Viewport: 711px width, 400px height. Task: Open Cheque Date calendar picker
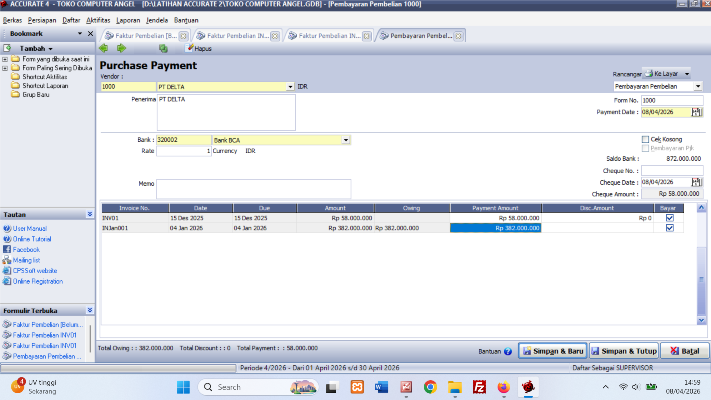[696, 182]
